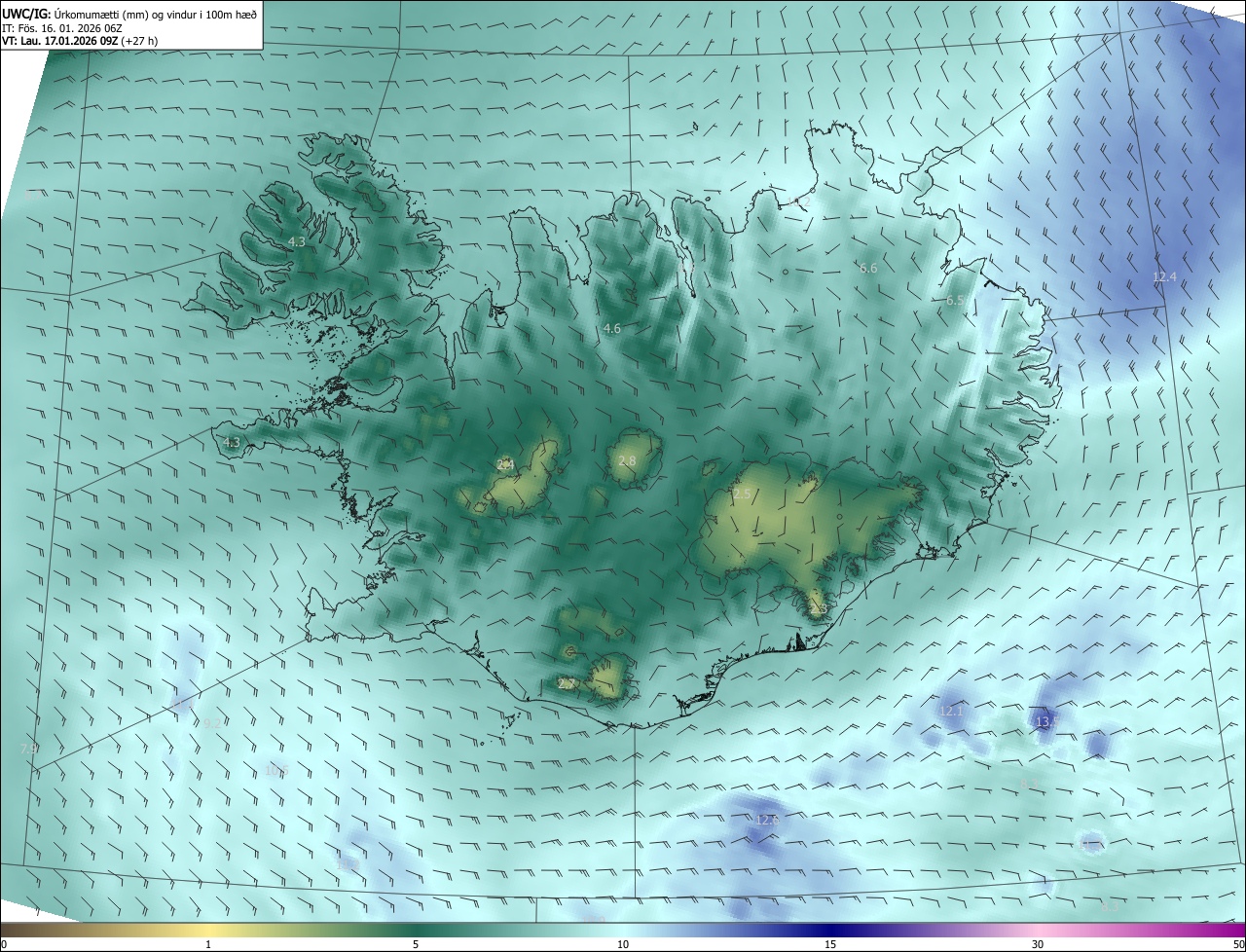Click the 6.5 value label on the map

[955, 301]
